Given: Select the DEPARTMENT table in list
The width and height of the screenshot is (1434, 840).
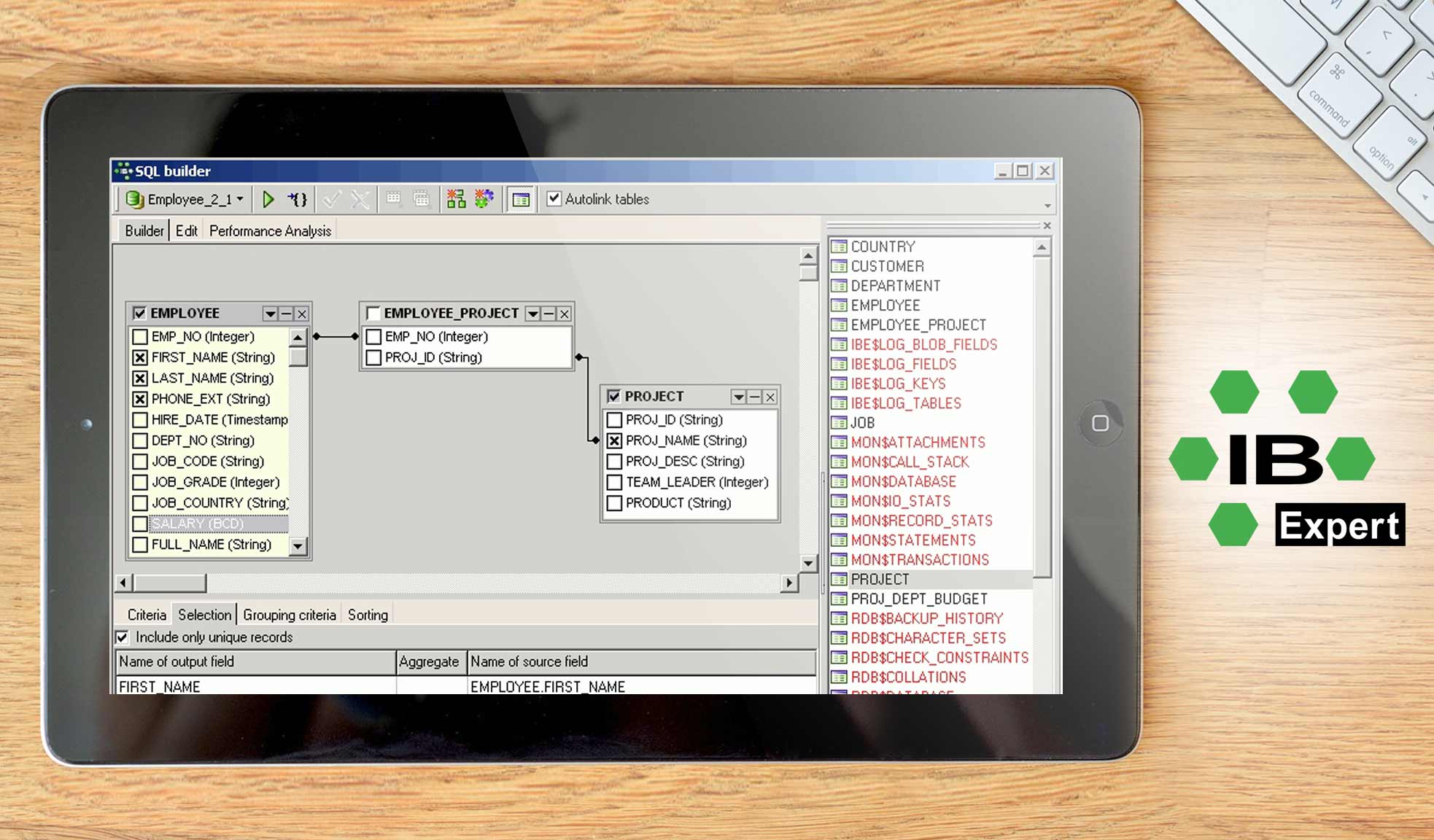Looking at the screenshot, I should (x=895, y=286).
